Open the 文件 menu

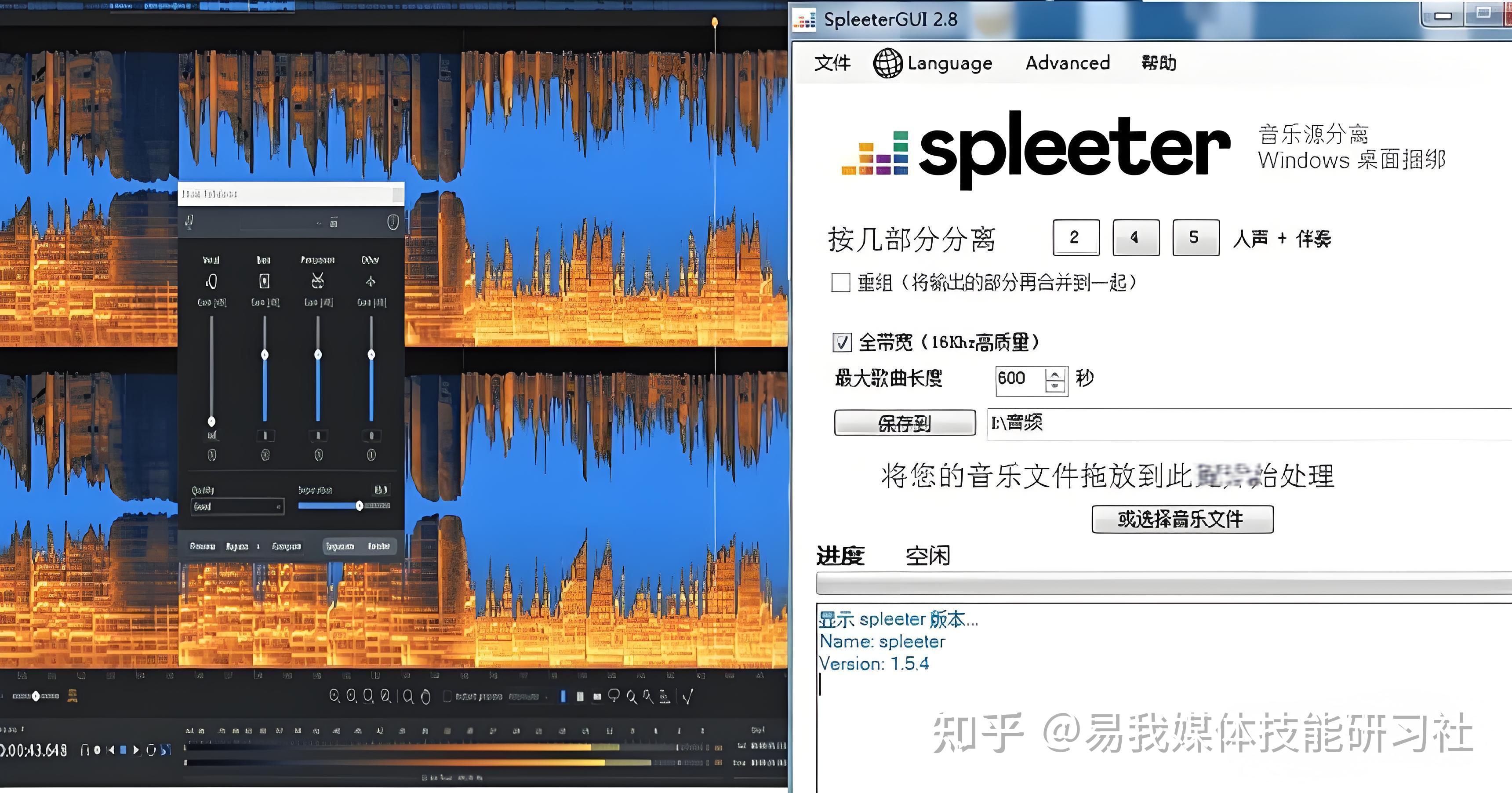point(832,63)
